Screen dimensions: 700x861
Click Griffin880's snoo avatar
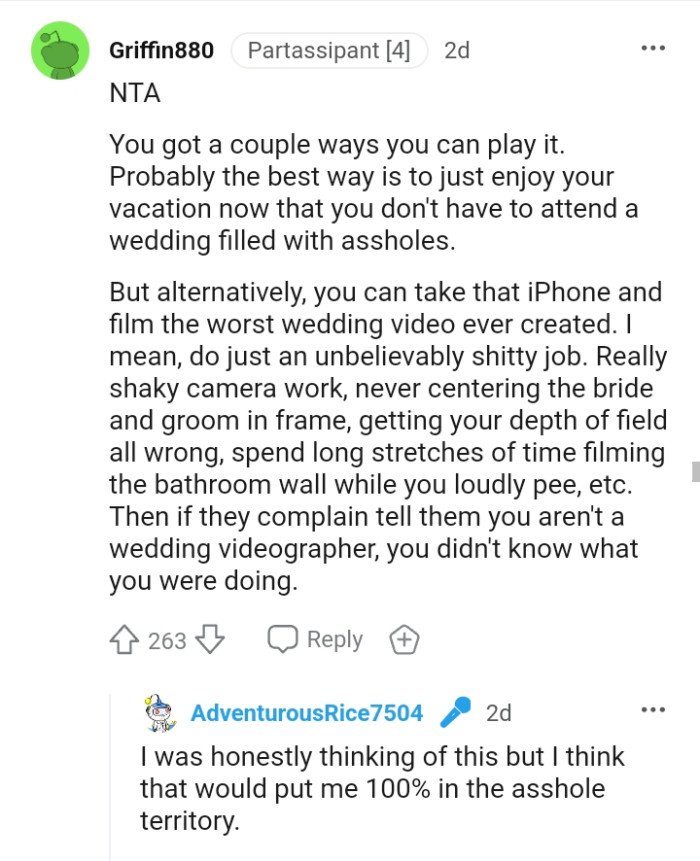[x=60, y=49]
